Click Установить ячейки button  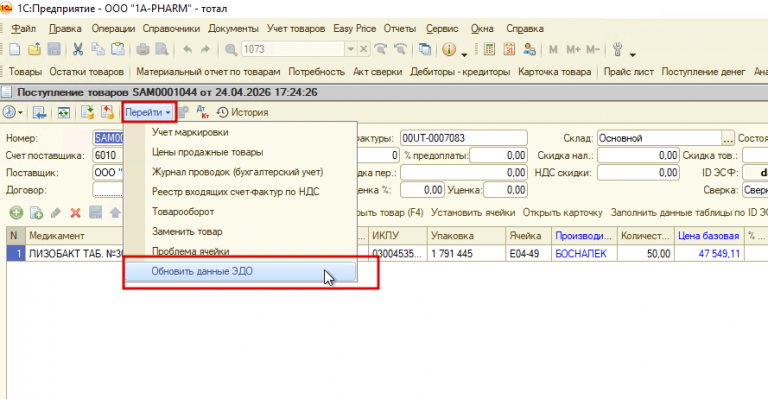point(473,212)
